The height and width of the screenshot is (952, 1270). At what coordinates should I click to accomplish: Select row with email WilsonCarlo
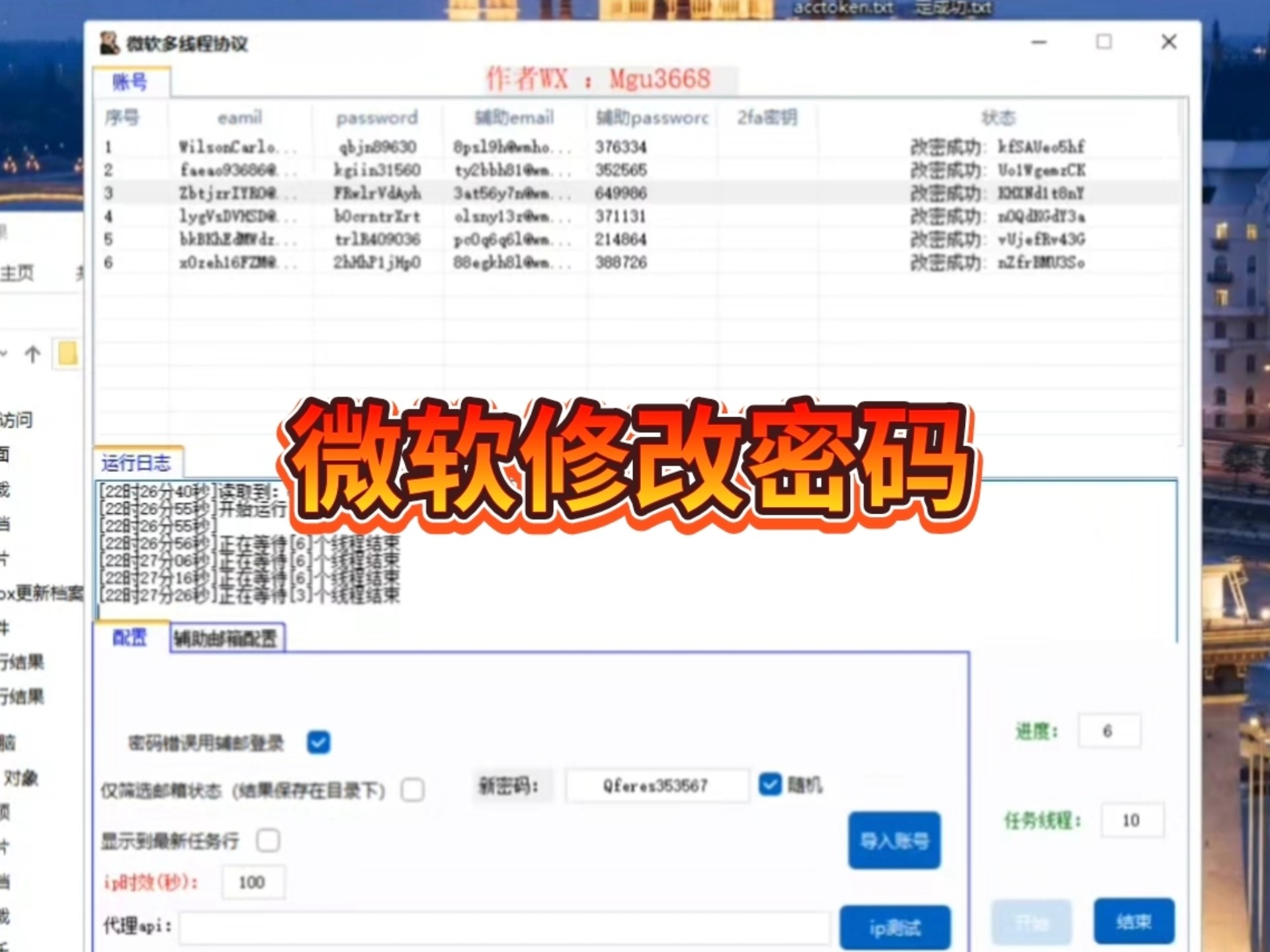635,147
